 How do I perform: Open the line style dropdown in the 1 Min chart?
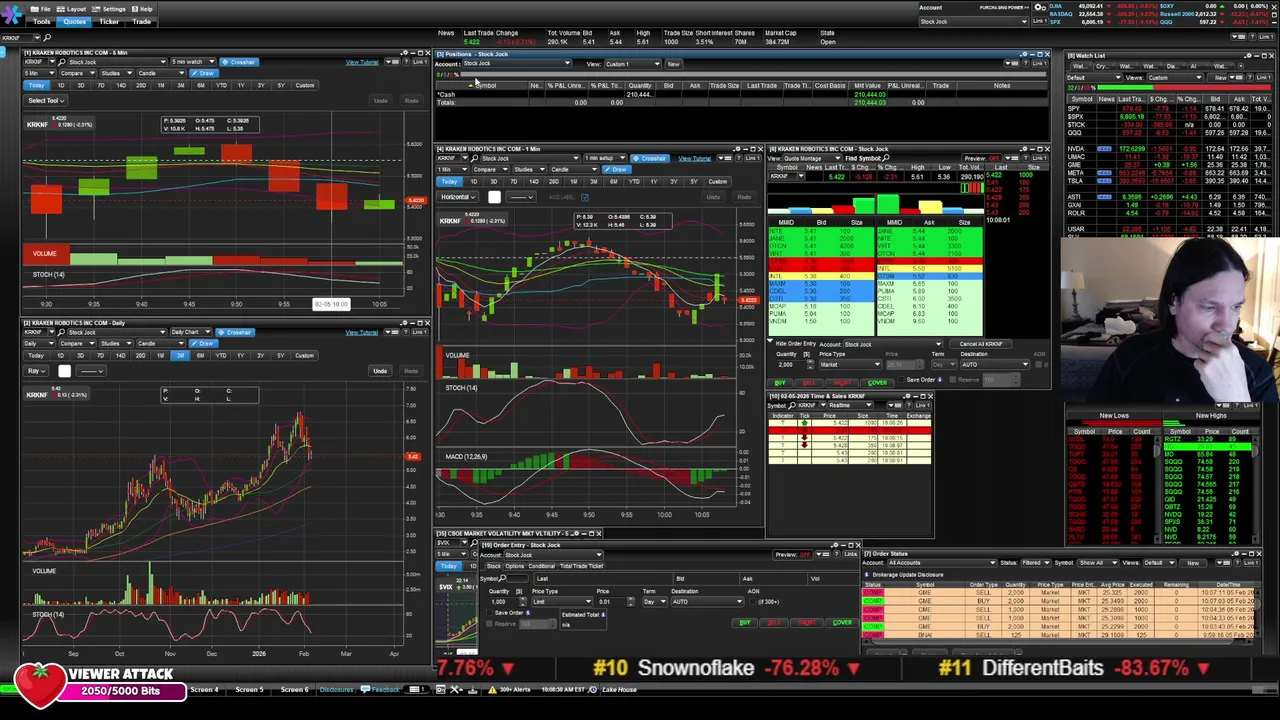[x=521, y=197]
